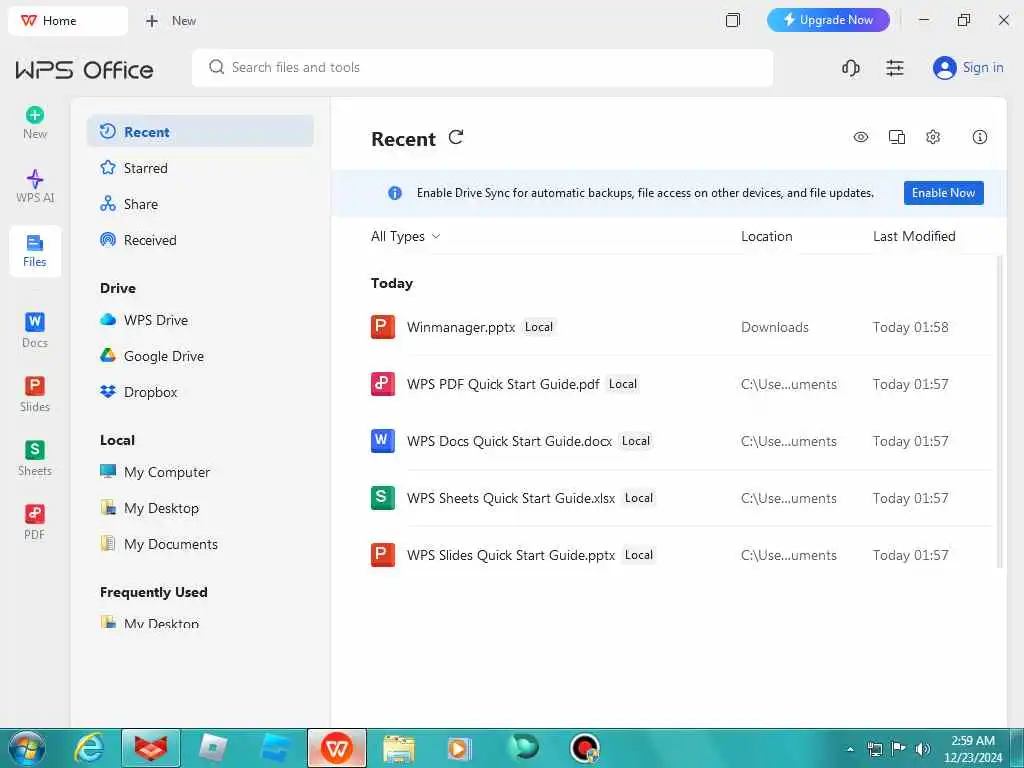Sort by the Location column header

(767, 236)
